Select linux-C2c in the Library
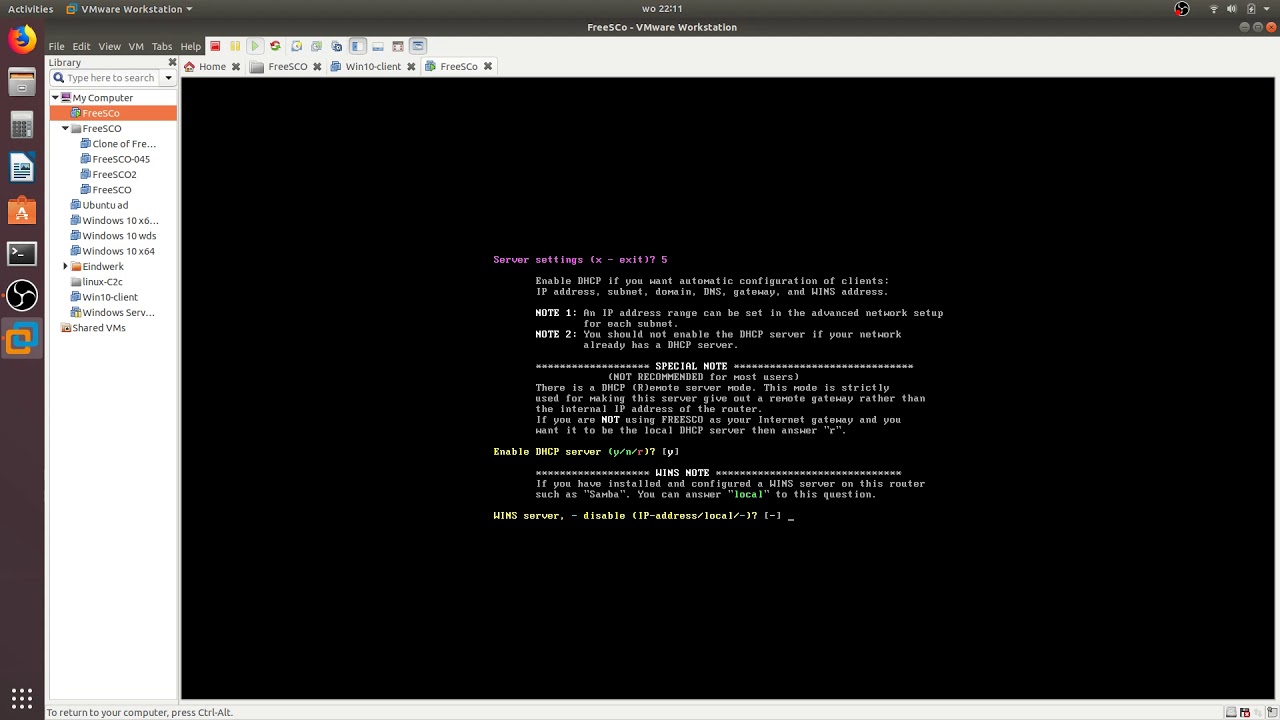Image resolution: width=1280 pixels, height=720 pixels. [96, 282]
